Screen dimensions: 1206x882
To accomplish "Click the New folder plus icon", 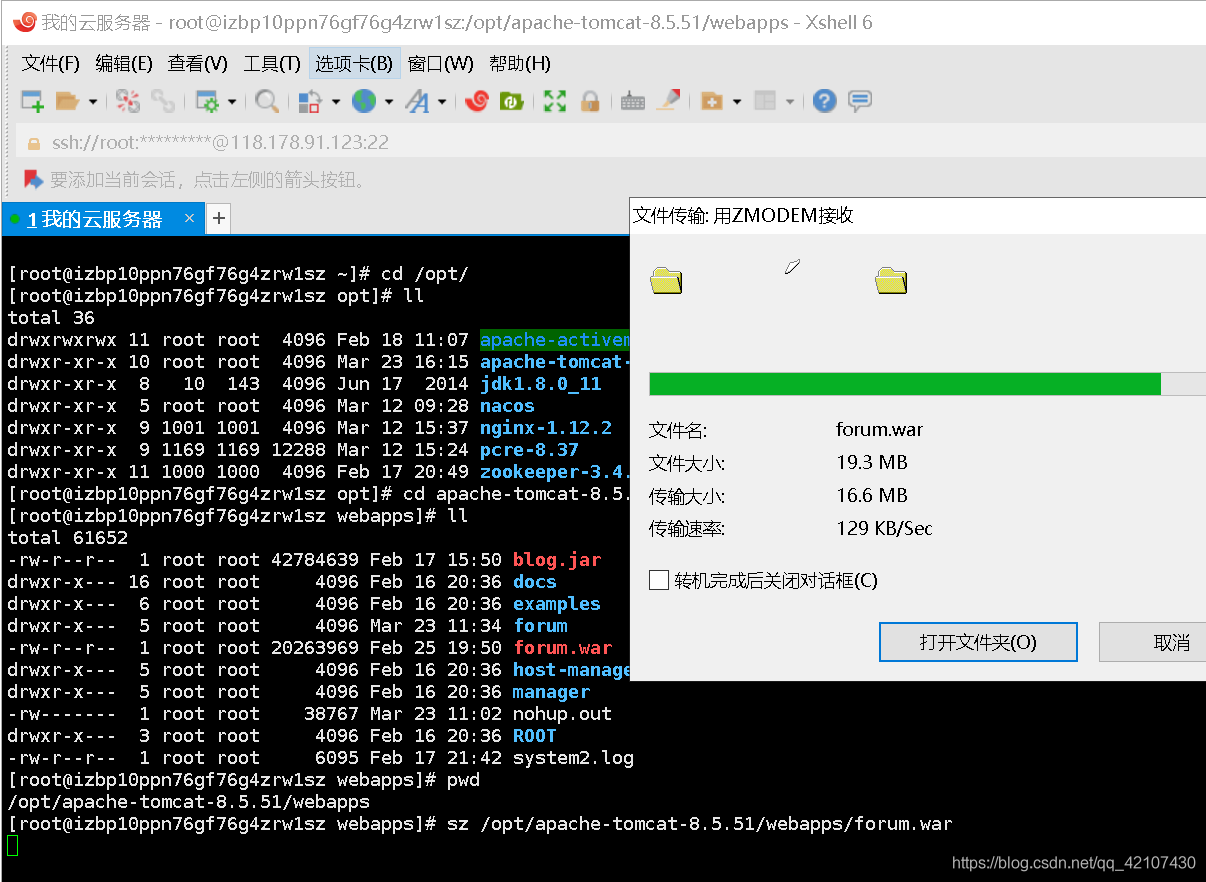I will [x=712, y=101].
